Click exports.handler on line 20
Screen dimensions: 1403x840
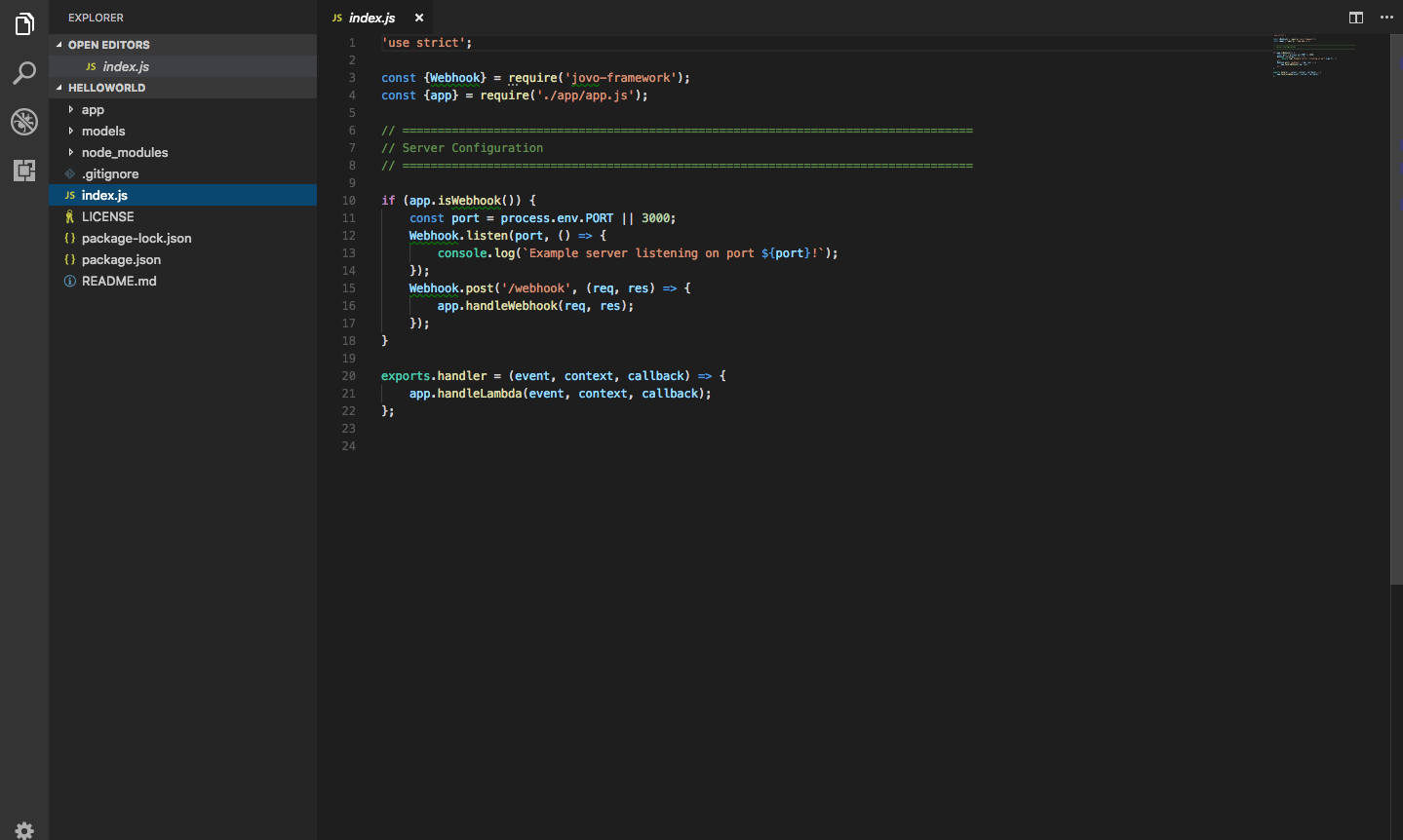[x=434, y=376]
